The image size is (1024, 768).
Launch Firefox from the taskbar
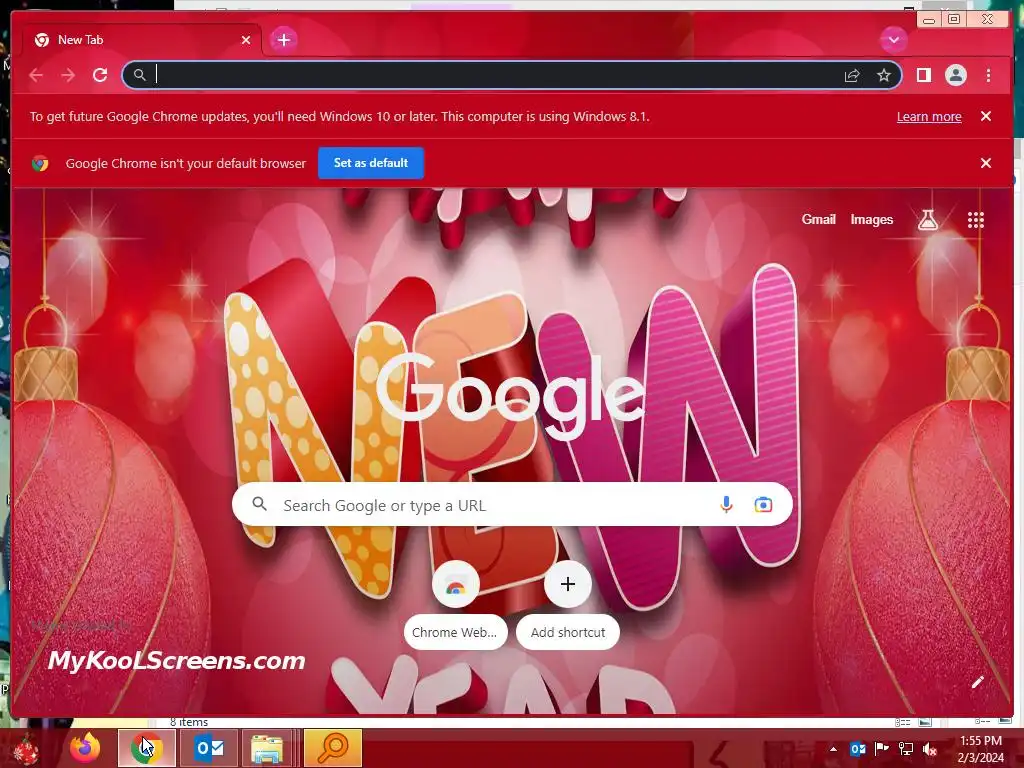(x=85, y=748)
